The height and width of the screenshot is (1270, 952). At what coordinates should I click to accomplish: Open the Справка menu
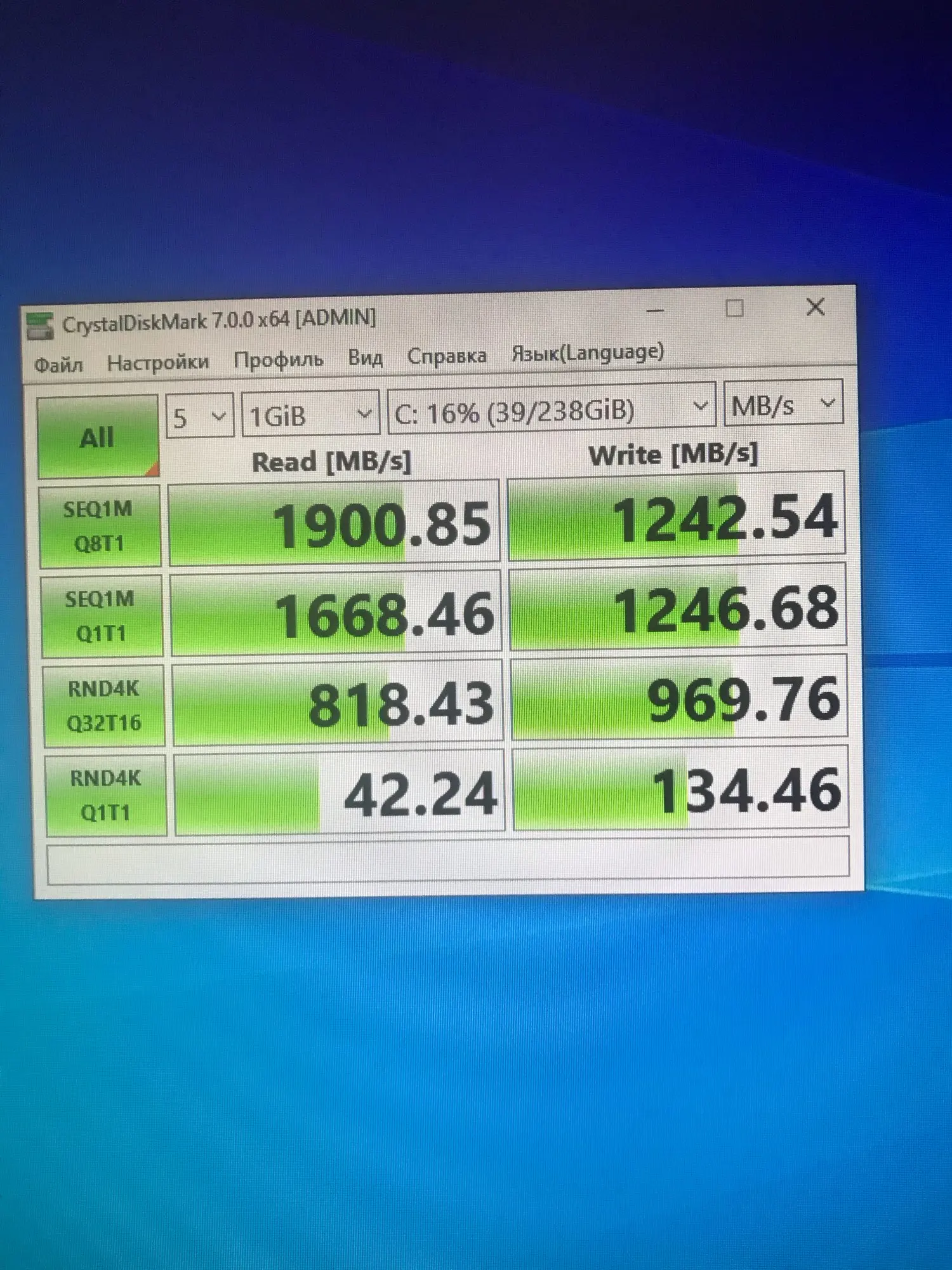tap(447, 356)
